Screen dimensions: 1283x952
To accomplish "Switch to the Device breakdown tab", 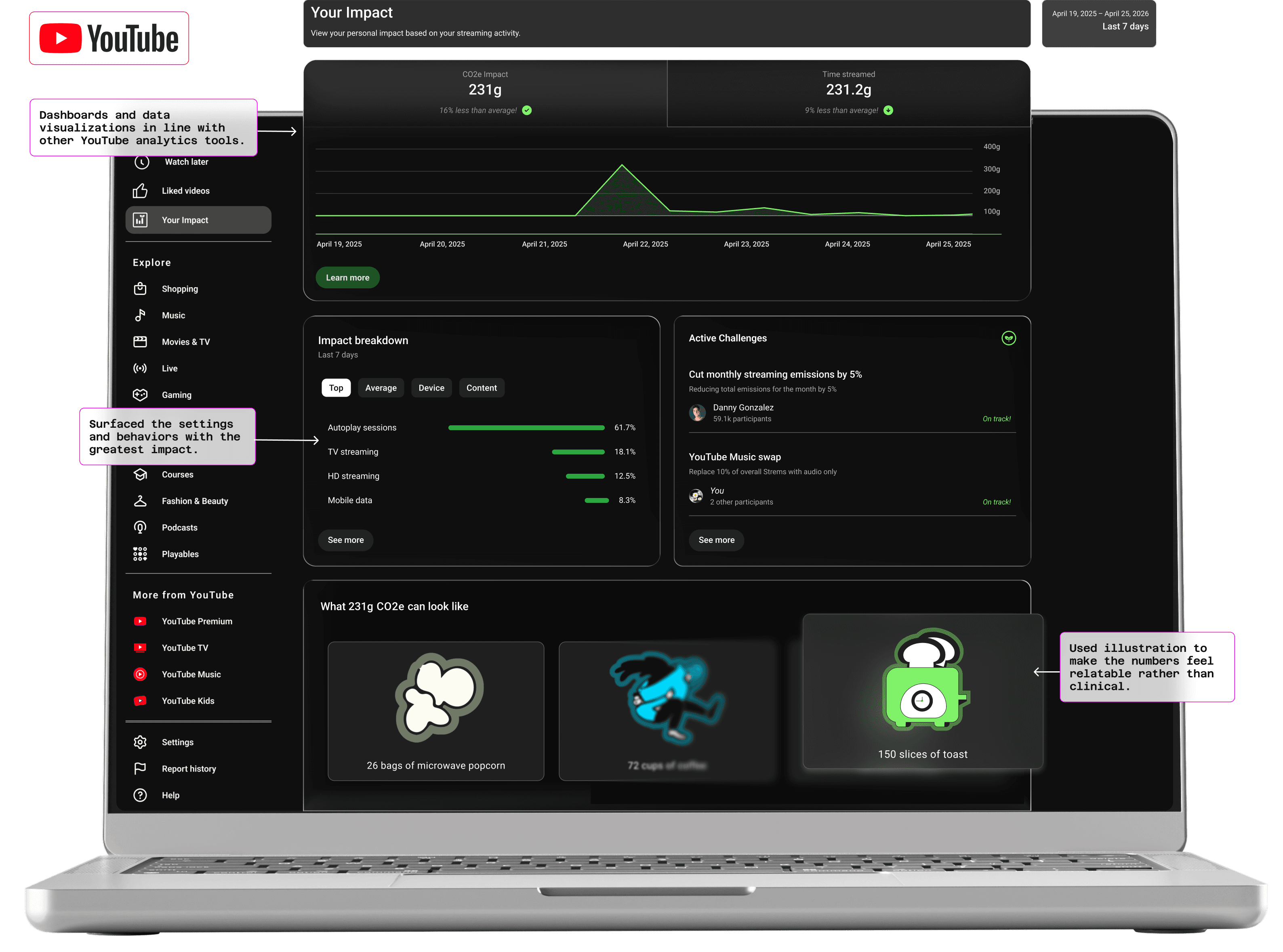I will [x=431, y=388].
